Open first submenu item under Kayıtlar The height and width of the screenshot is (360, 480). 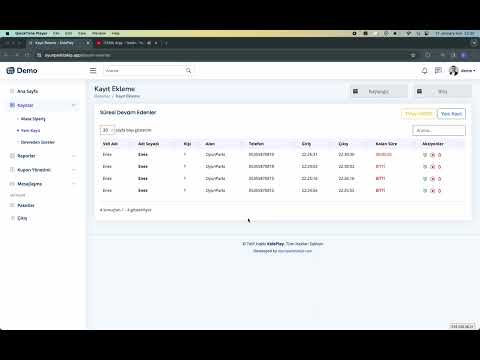click(33, 119)
